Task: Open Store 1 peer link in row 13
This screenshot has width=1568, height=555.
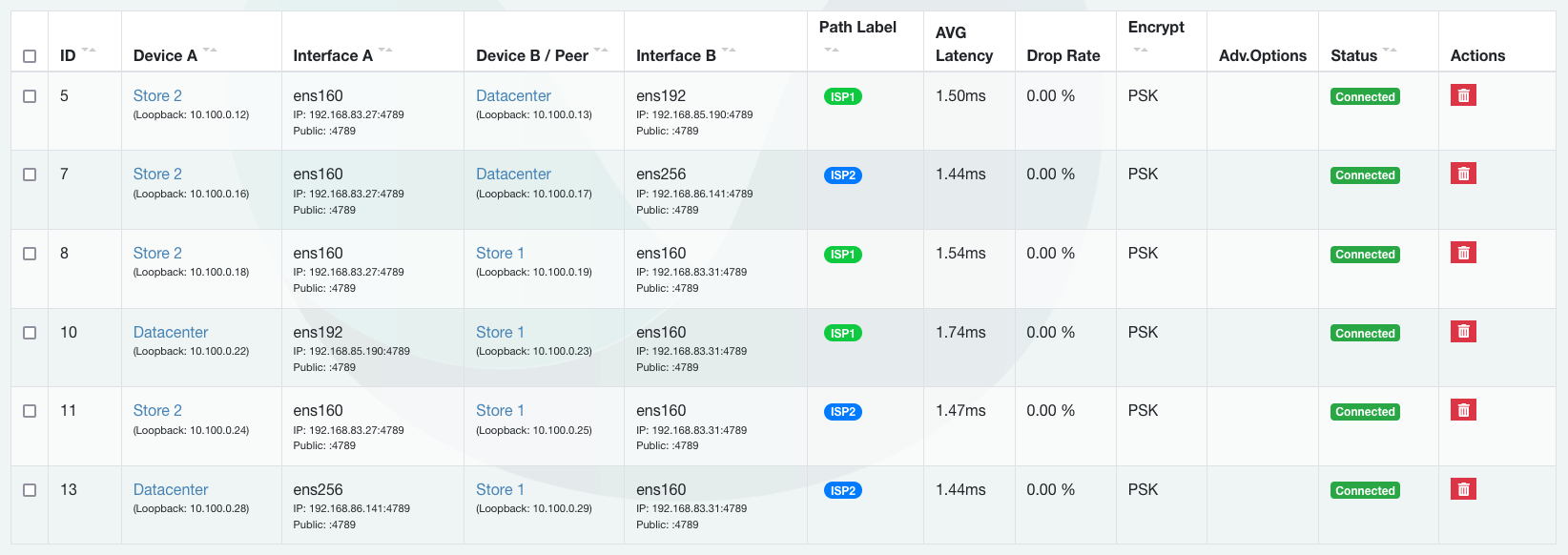Action: click(x=500, y=489)
